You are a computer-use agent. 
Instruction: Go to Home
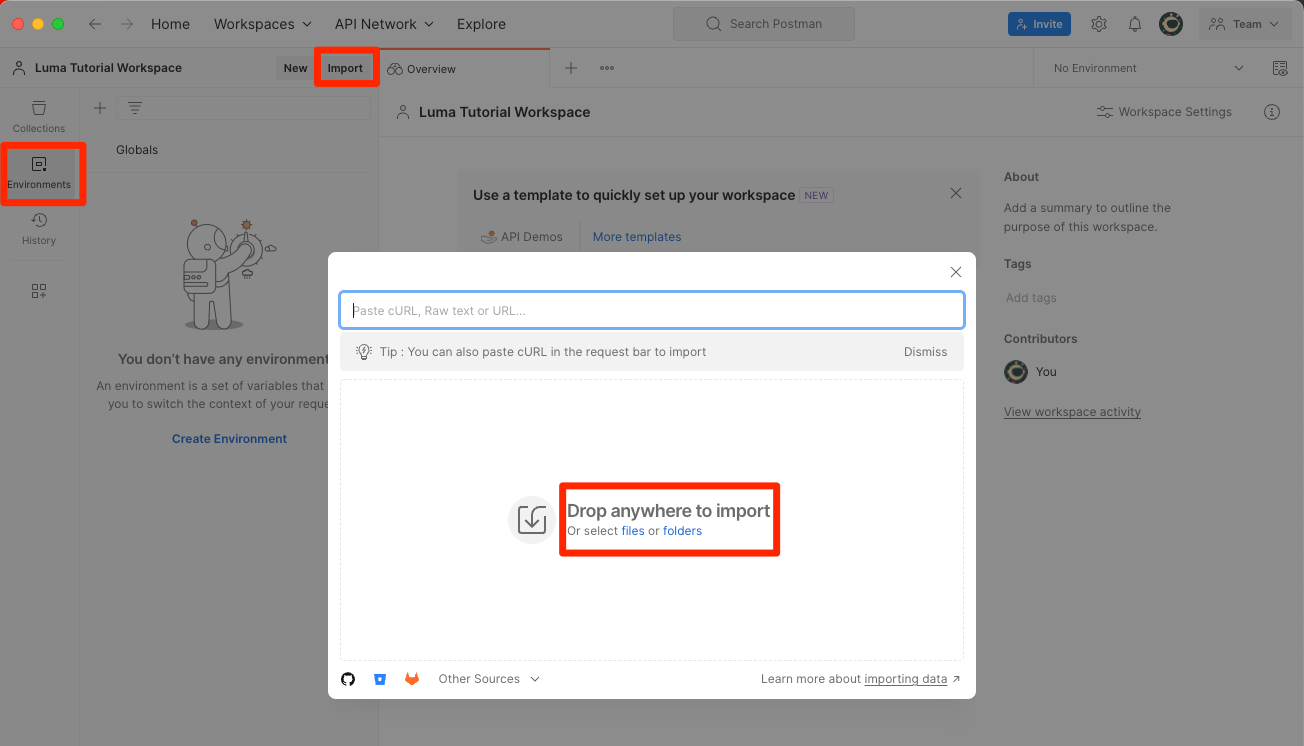[x=170, y=24]
